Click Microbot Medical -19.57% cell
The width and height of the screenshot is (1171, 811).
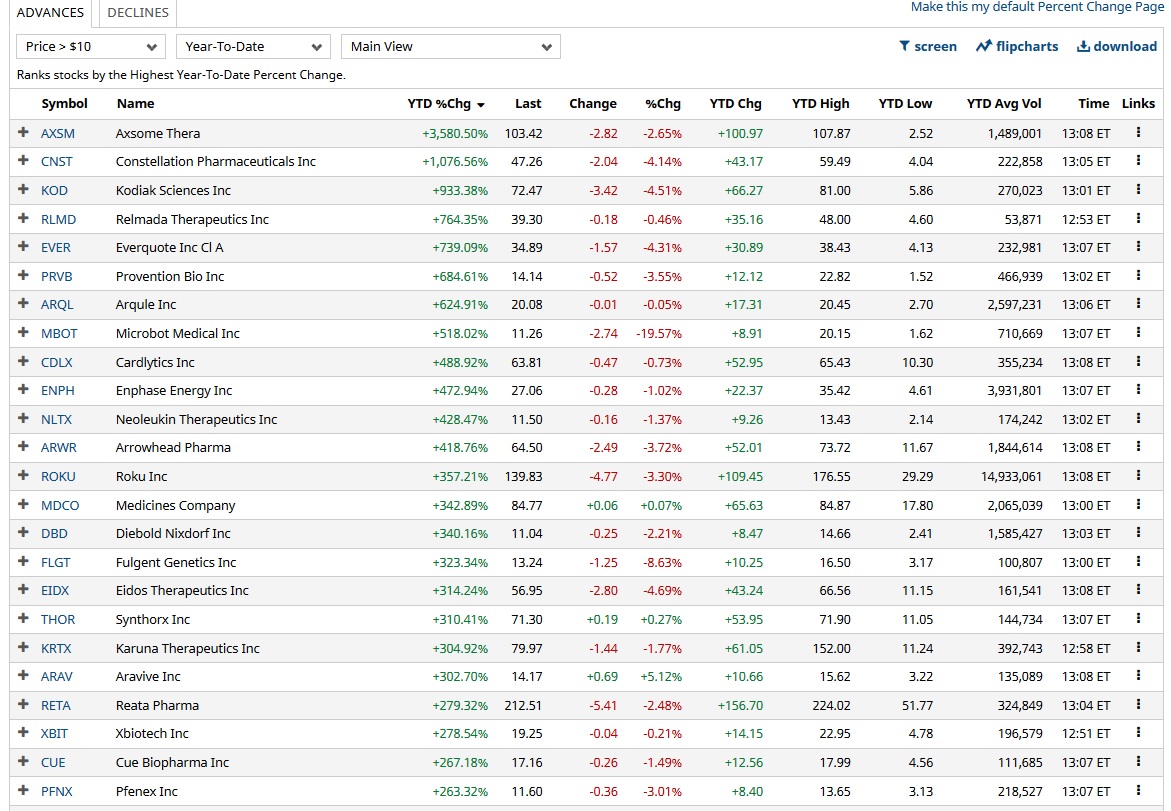pyautogui.click(x=659, y=334)
